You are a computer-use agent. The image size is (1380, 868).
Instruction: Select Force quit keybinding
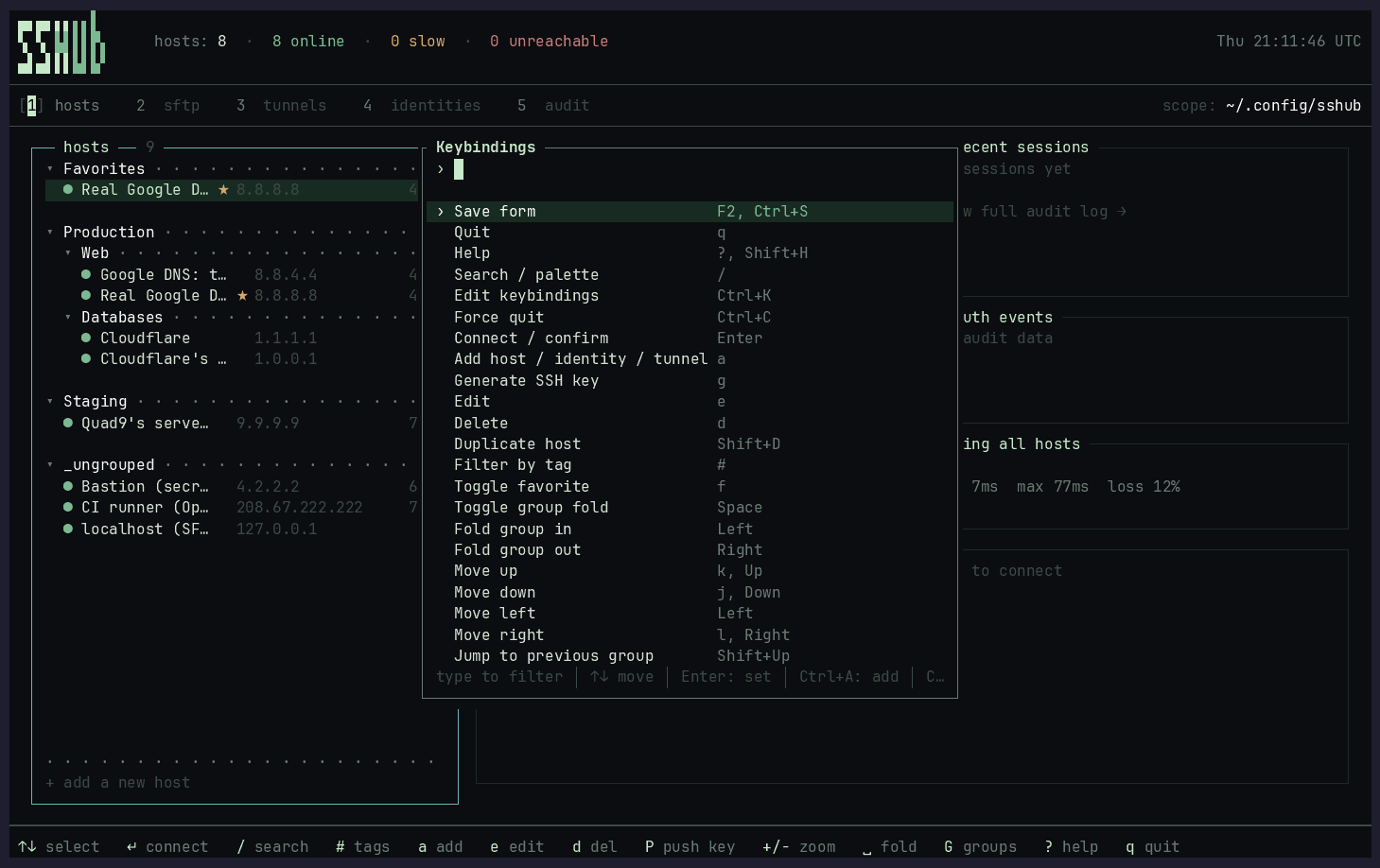pyautogui.click(x=690, y=318)
